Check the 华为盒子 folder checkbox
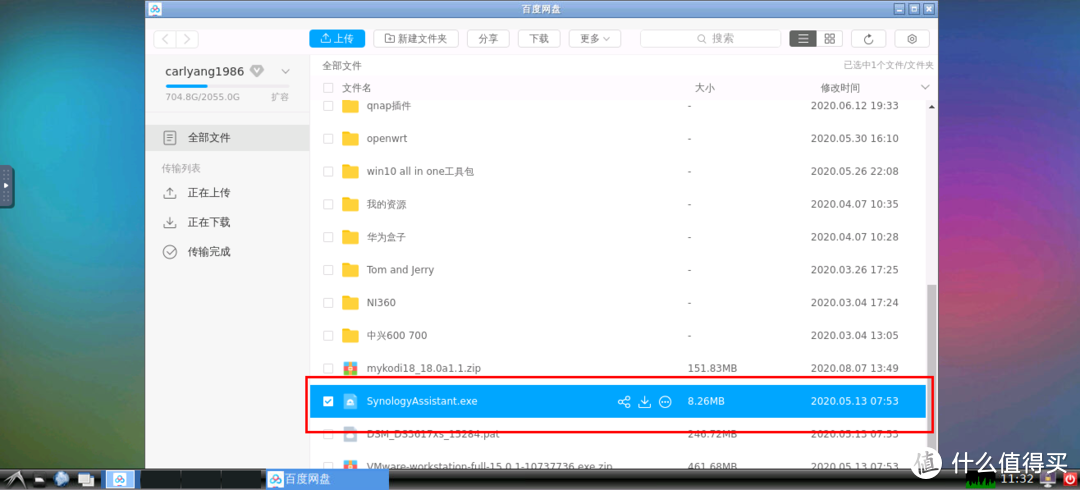1080x490 pixels. point(328,237)
